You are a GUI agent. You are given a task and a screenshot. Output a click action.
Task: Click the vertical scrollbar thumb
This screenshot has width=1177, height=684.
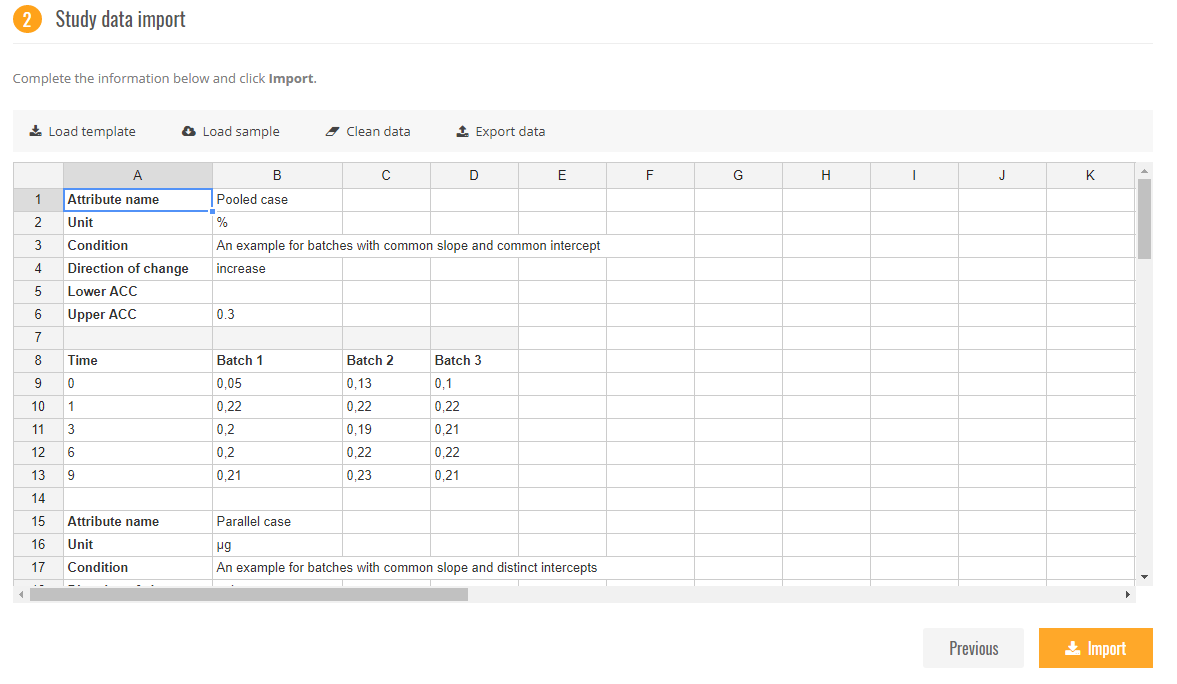point(1144,219)
